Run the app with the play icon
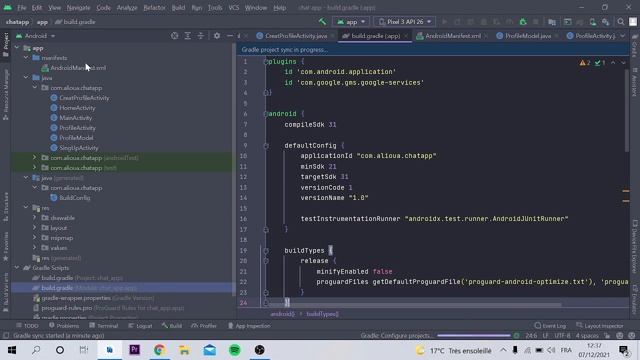Screen dimensions: 640x360 point(444,22)
